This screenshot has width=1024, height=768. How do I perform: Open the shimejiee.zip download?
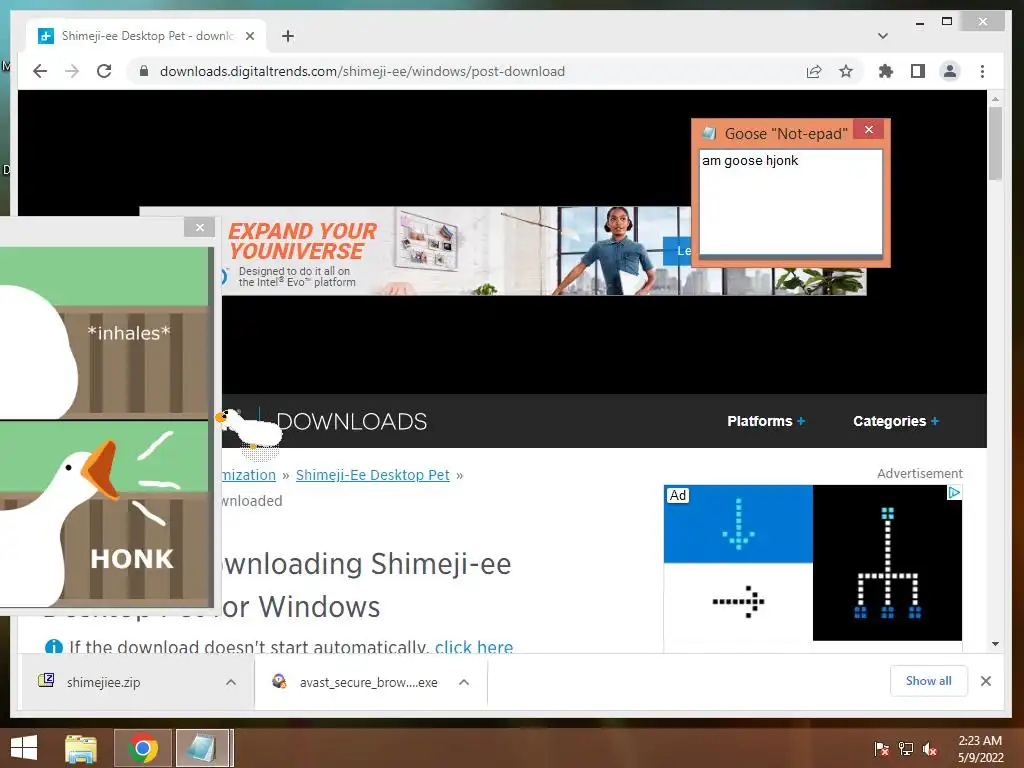pos(103,682)
